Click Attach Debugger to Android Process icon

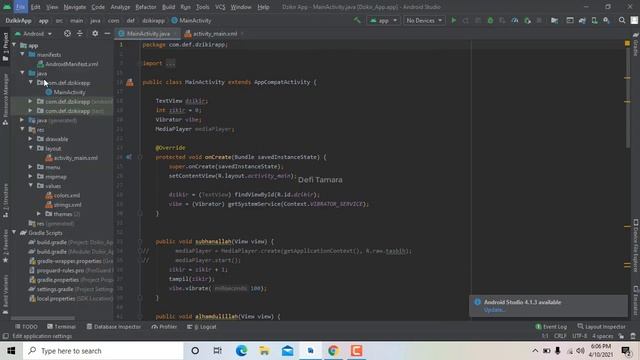[527, 20]
